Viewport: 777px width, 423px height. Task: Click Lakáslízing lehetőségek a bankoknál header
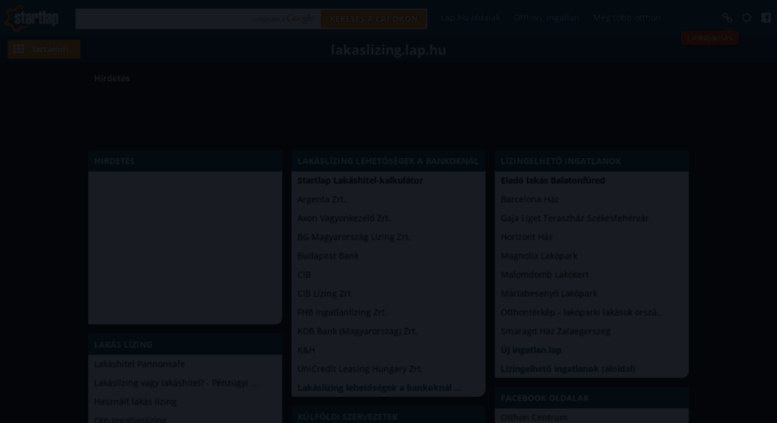(388, 161)
